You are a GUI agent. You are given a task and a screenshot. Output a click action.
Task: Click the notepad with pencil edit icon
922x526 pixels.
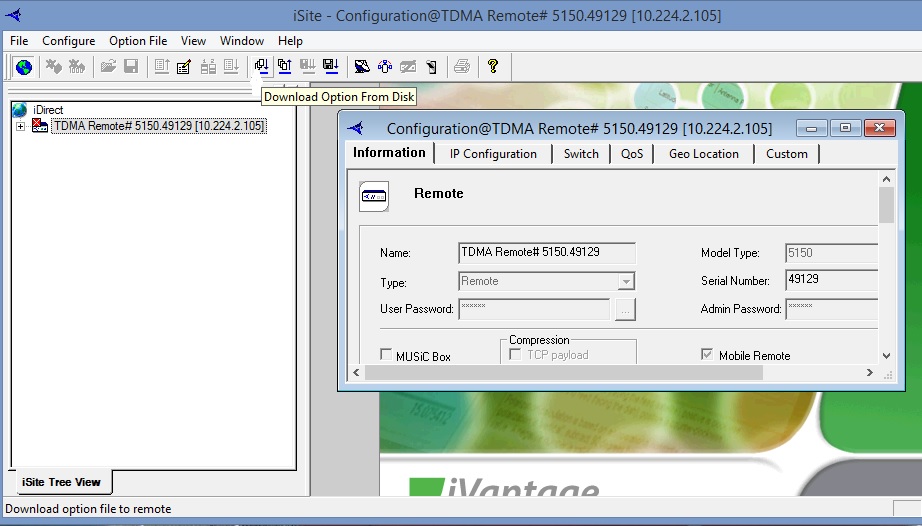point(184,66)
